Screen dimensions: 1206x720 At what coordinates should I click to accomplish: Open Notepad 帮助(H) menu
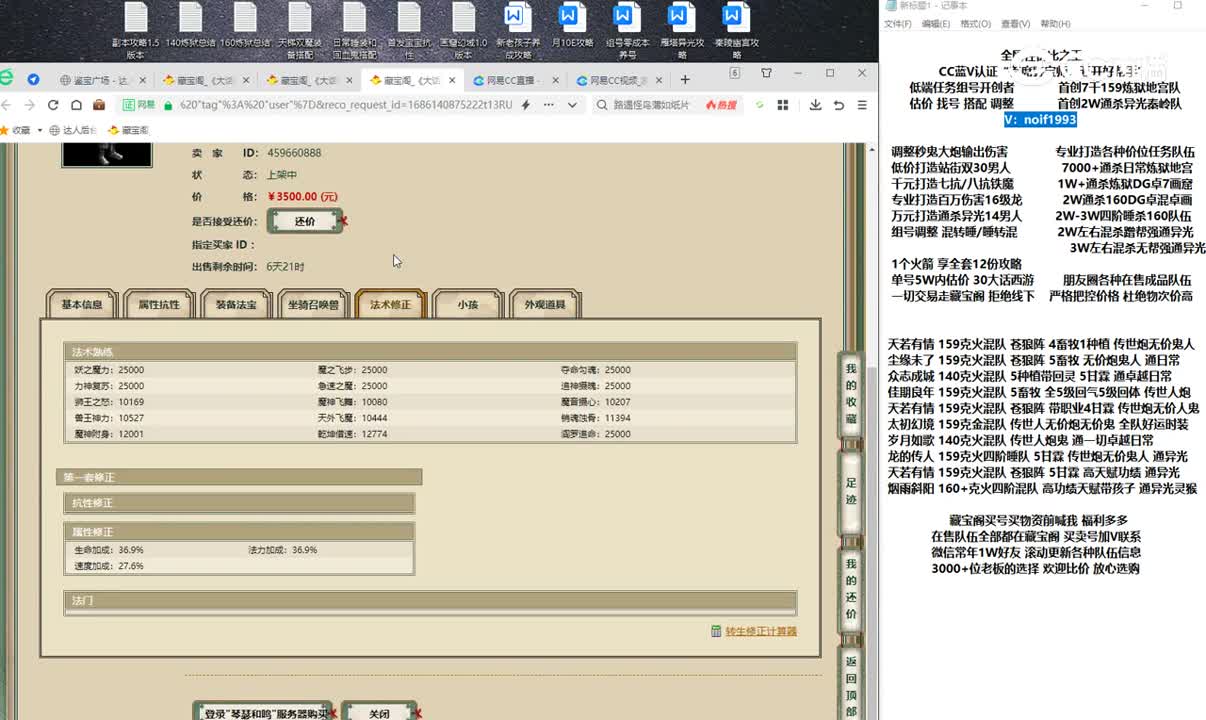pos(1055,24)
